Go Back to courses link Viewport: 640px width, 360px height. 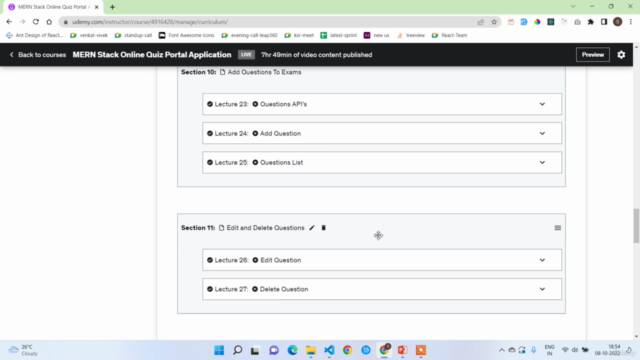pos(38,55)
